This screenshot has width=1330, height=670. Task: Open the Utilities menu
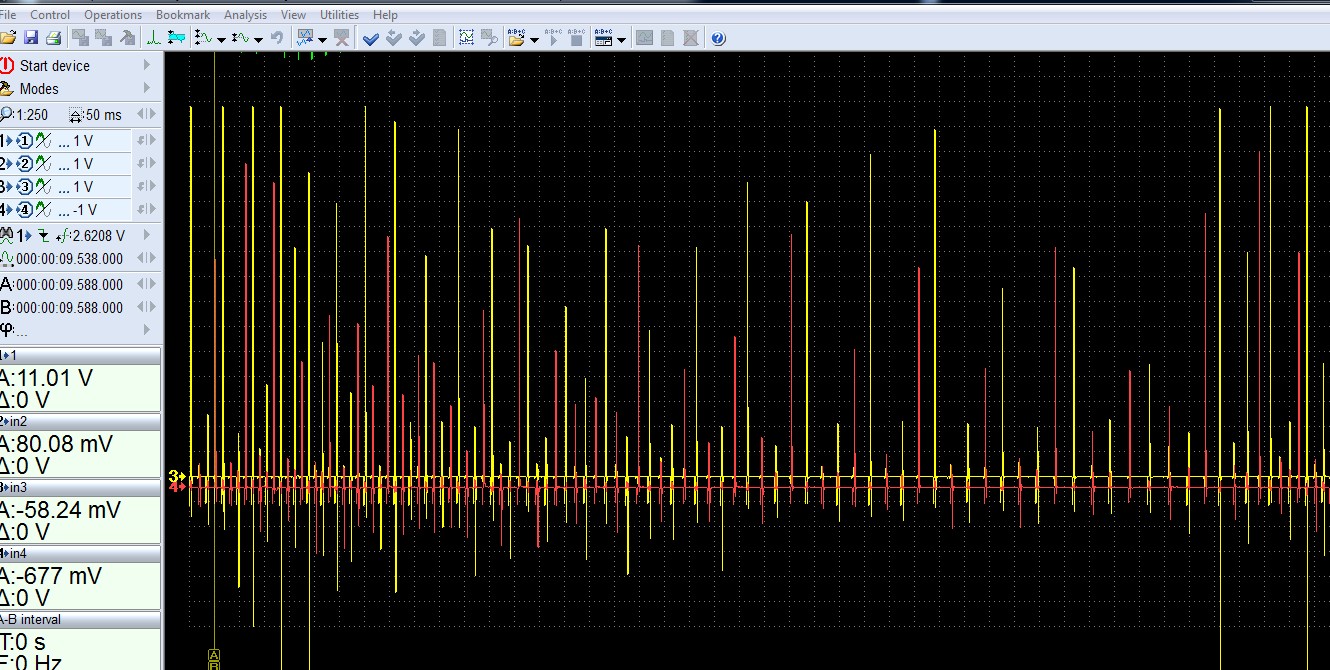pyautogui.click(x=339, y=15)
